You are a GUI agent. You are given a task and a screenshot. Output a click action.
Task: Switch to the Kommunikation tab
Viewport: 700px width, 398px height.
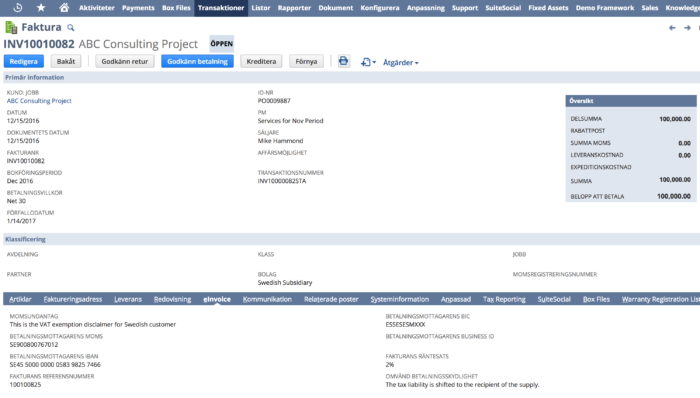pyautogui.click(x=267, y=299)
